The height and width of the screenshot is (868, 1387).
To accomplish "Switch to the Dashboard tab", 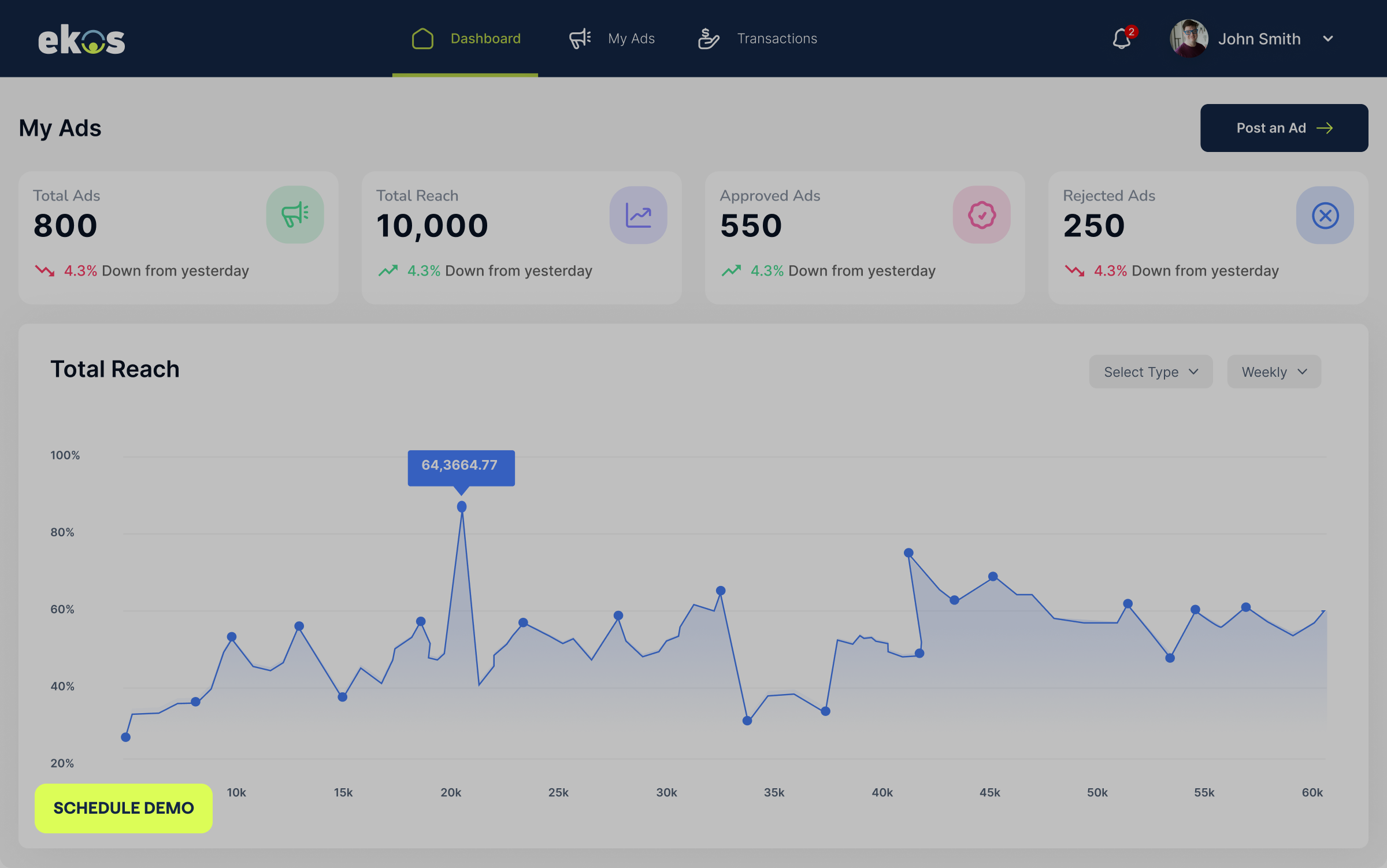I will coord(485,39).
